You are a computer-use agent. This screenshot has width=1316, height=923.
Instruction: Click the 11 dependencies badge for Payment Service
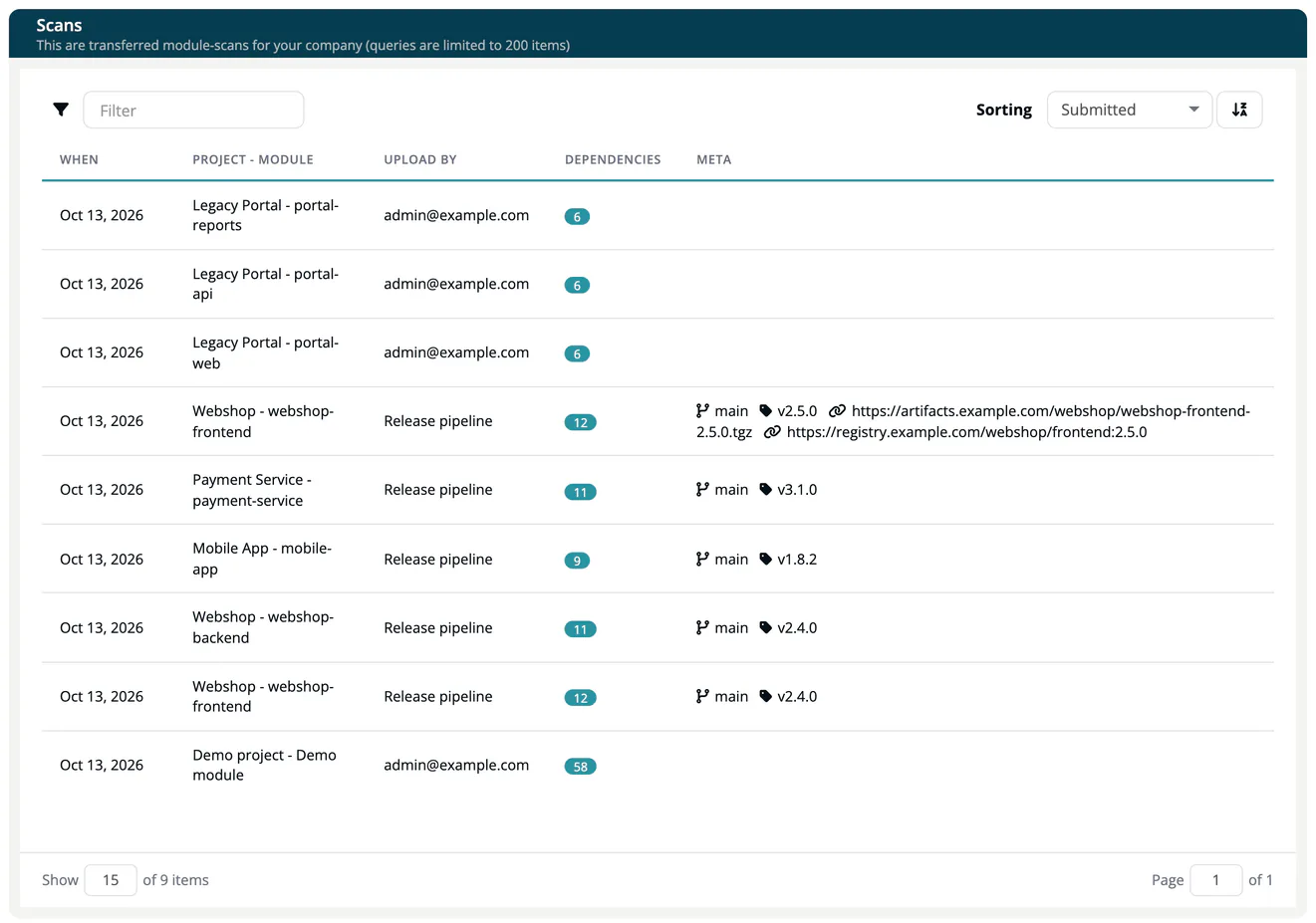pos(580,492)
